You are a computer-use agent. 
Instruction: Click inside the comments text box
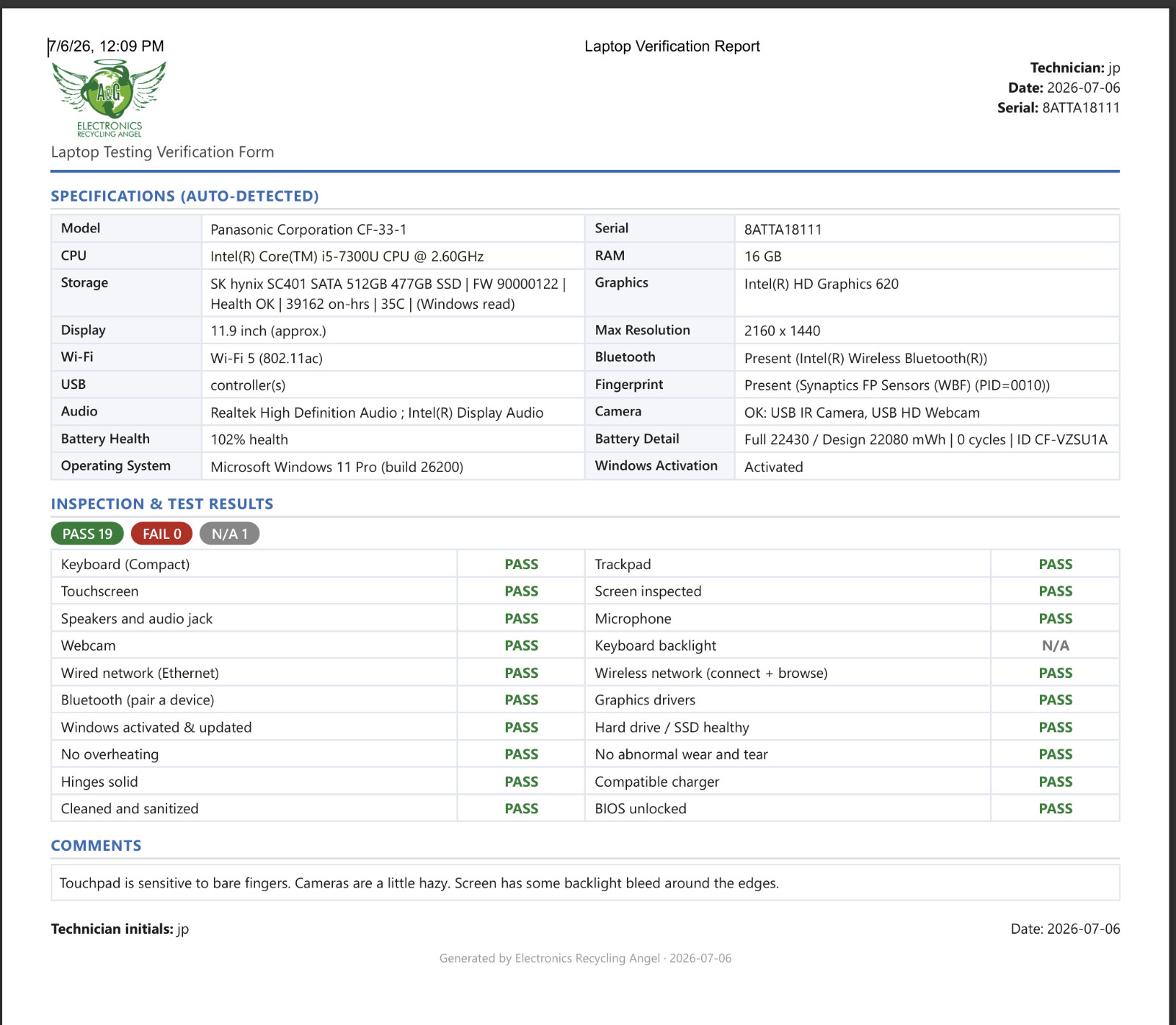click(585, 882)
